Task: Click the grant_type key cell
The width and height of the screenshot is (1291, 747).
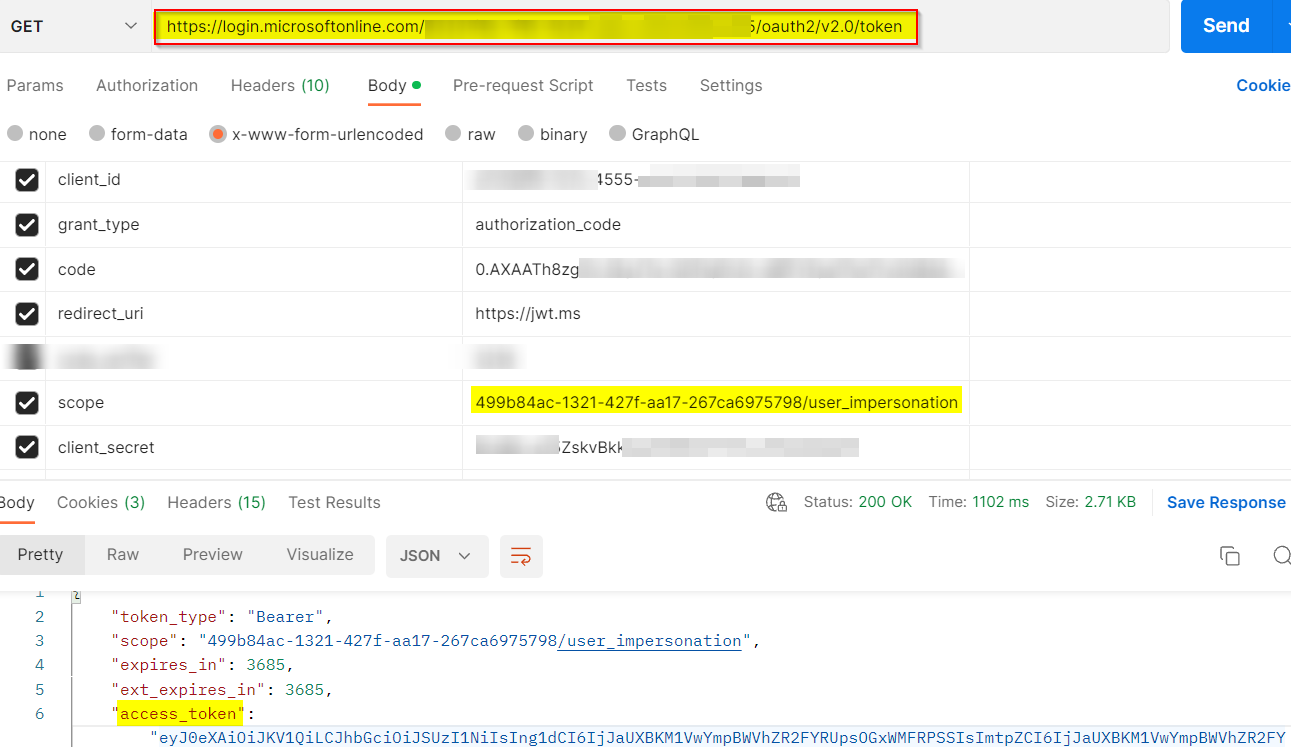Action: coord(254,225)
